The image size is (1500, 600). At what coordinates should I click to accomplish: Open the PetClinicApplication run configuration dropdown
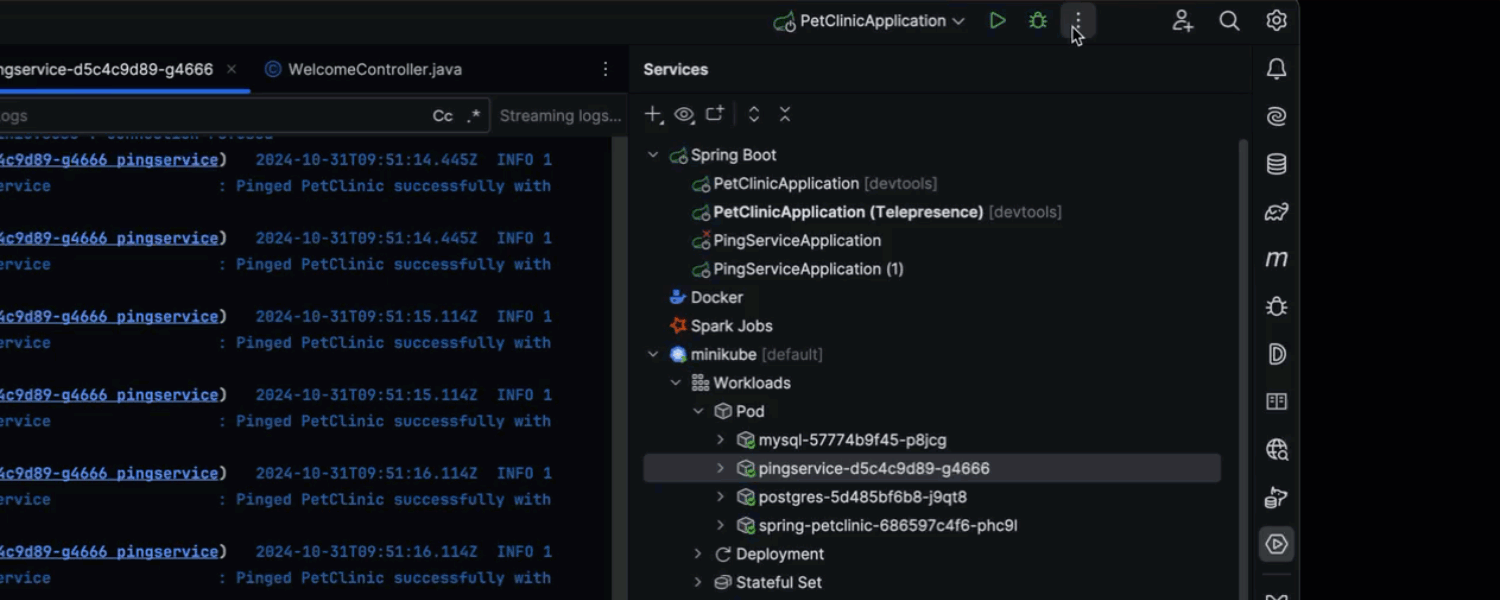869,21
